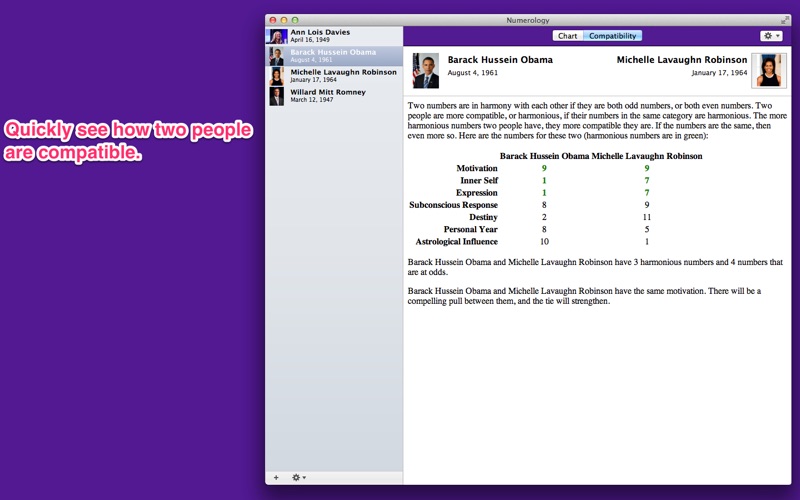The height and width of the screenshot is (500, 800).
Task: Select Ann Lois Davies in the list
Action: (334, 36)
